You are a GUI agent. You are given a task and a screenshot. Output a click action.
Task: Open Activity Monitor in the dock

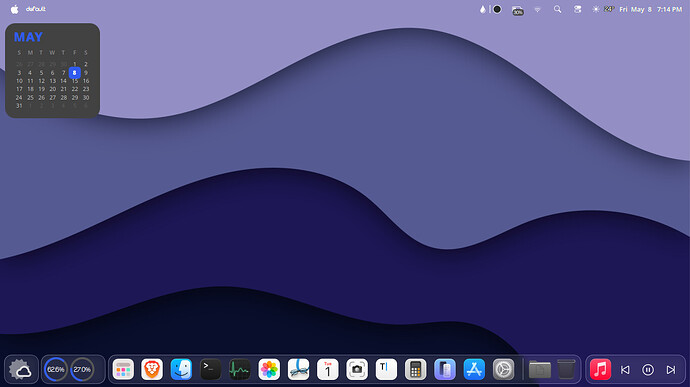coord(240,369)
